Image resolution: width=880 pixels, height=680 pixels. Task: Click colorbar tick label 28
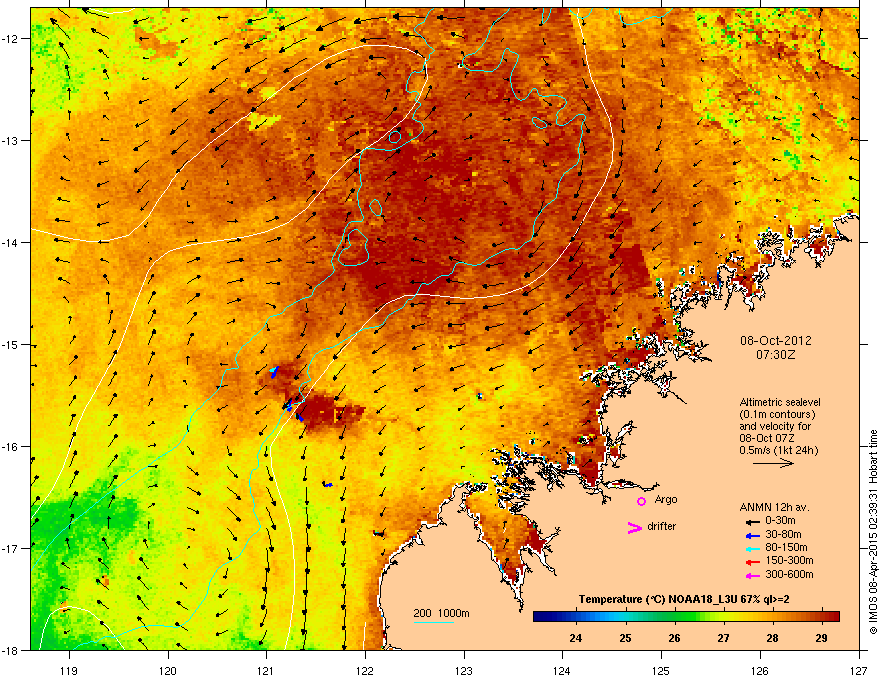(773, 638)
